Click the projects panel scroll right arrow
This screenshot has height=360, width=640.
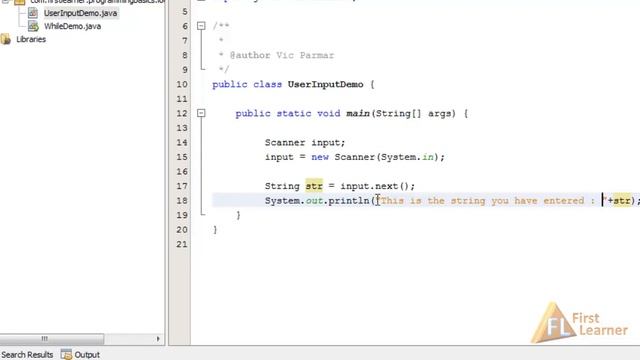click(158, 339)
